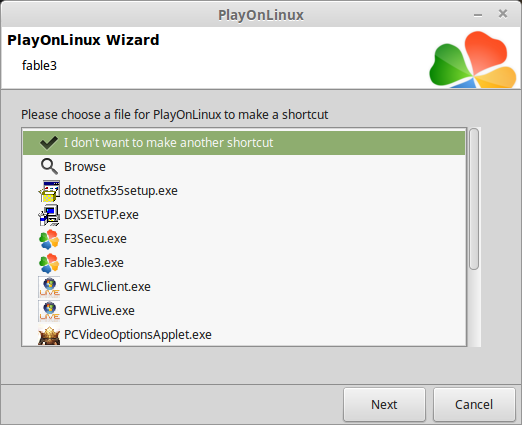Click the F3Secu.exe clover icon
The height and width of the screenshot is (425, 522).
(49, 239)
